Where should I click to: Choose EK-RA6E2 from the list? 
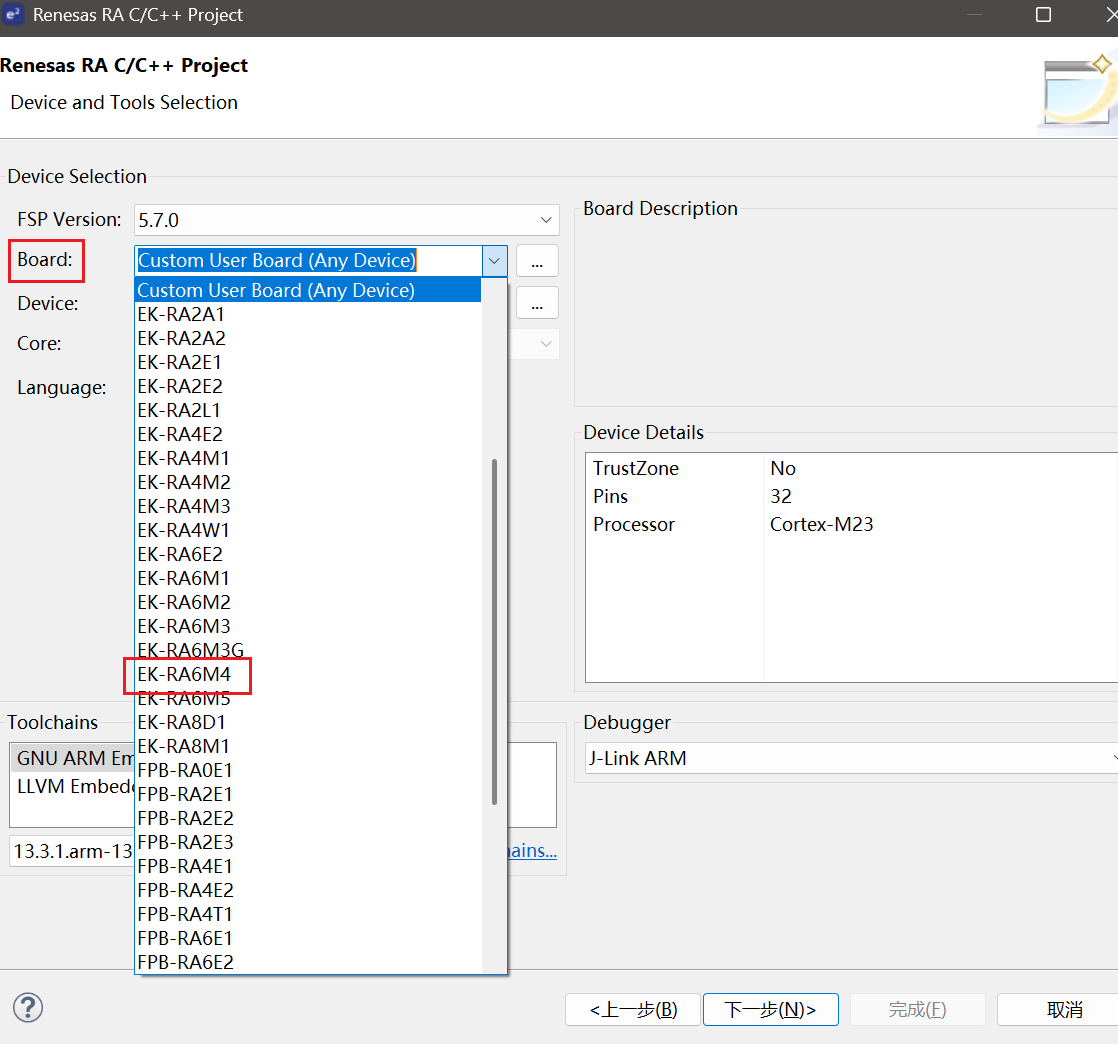click(308, 555)
